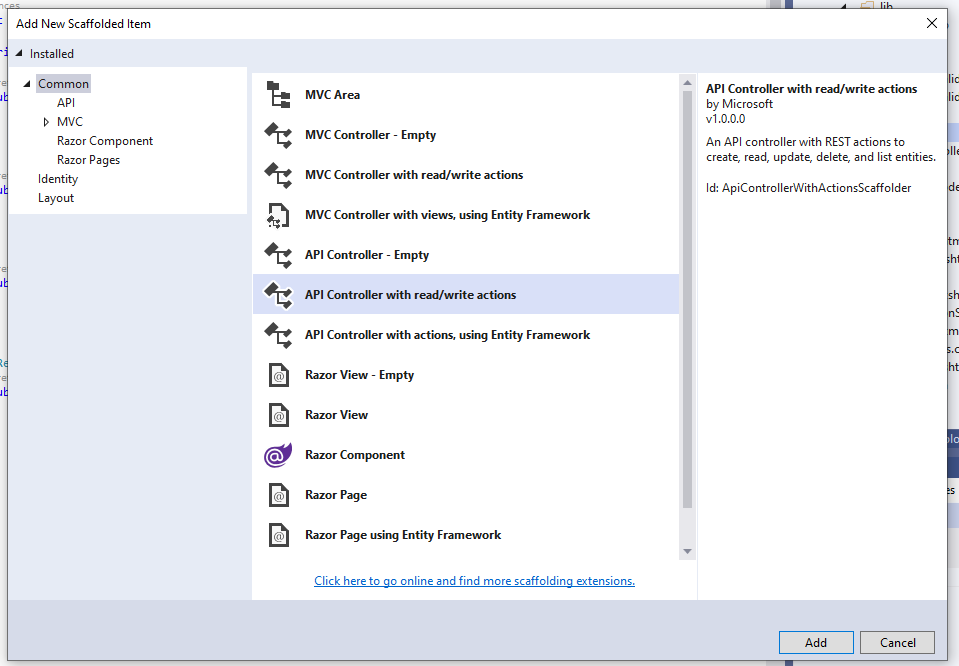Click the API Controller - Empty icon

pyautogui.click(x=278, y=255)
